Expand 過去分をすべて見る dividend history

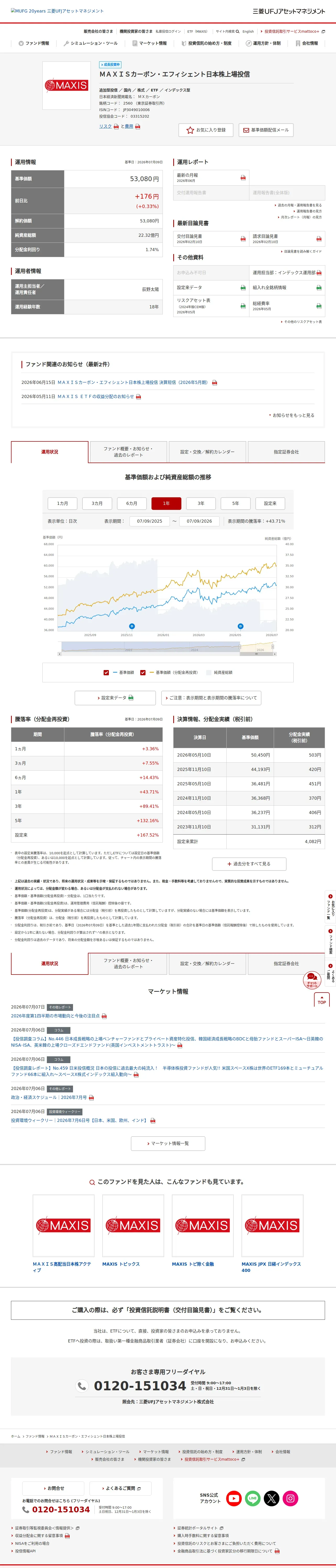coord(249,864)
